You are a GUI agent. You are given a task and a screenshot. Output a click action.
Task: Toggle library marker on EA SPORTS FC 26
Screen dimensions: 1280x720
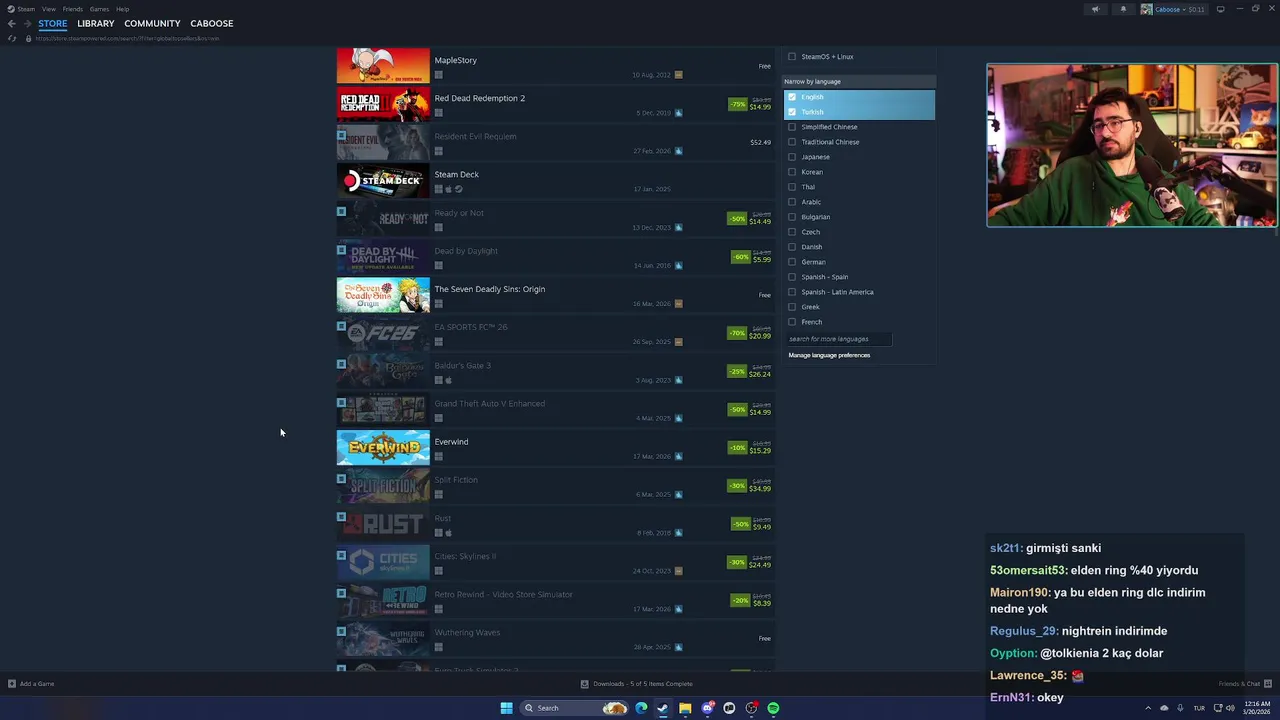(x=341, y=326)
